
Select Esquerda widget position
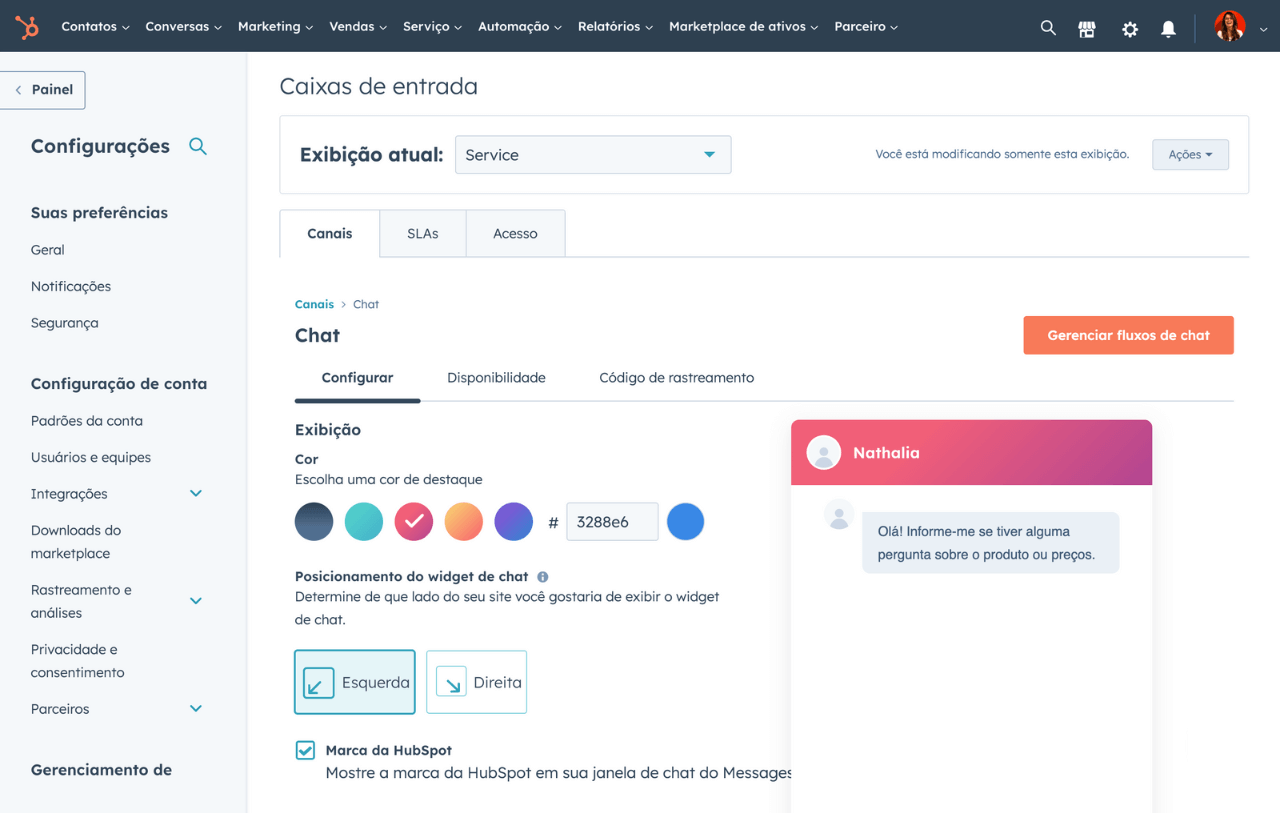pos(355,682)
